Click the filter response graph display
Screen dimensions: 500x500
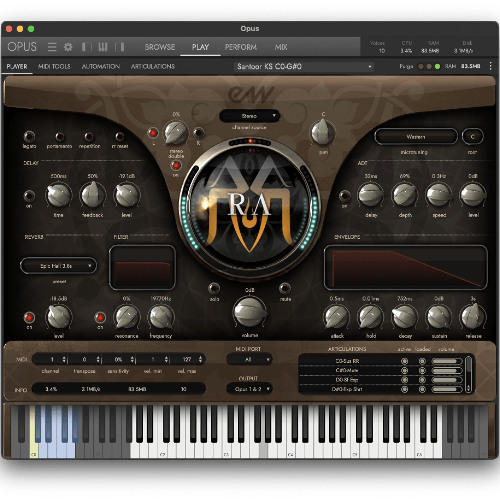coord(142,267)
